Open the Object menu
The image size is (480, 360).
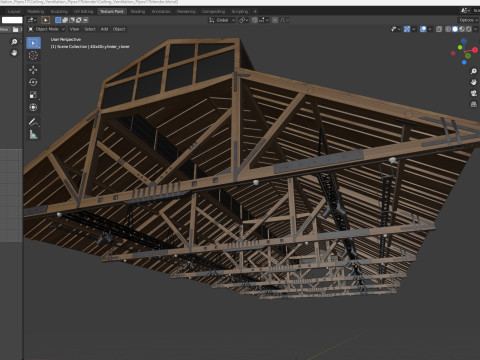pyautogui.click(x=119, y=29)
